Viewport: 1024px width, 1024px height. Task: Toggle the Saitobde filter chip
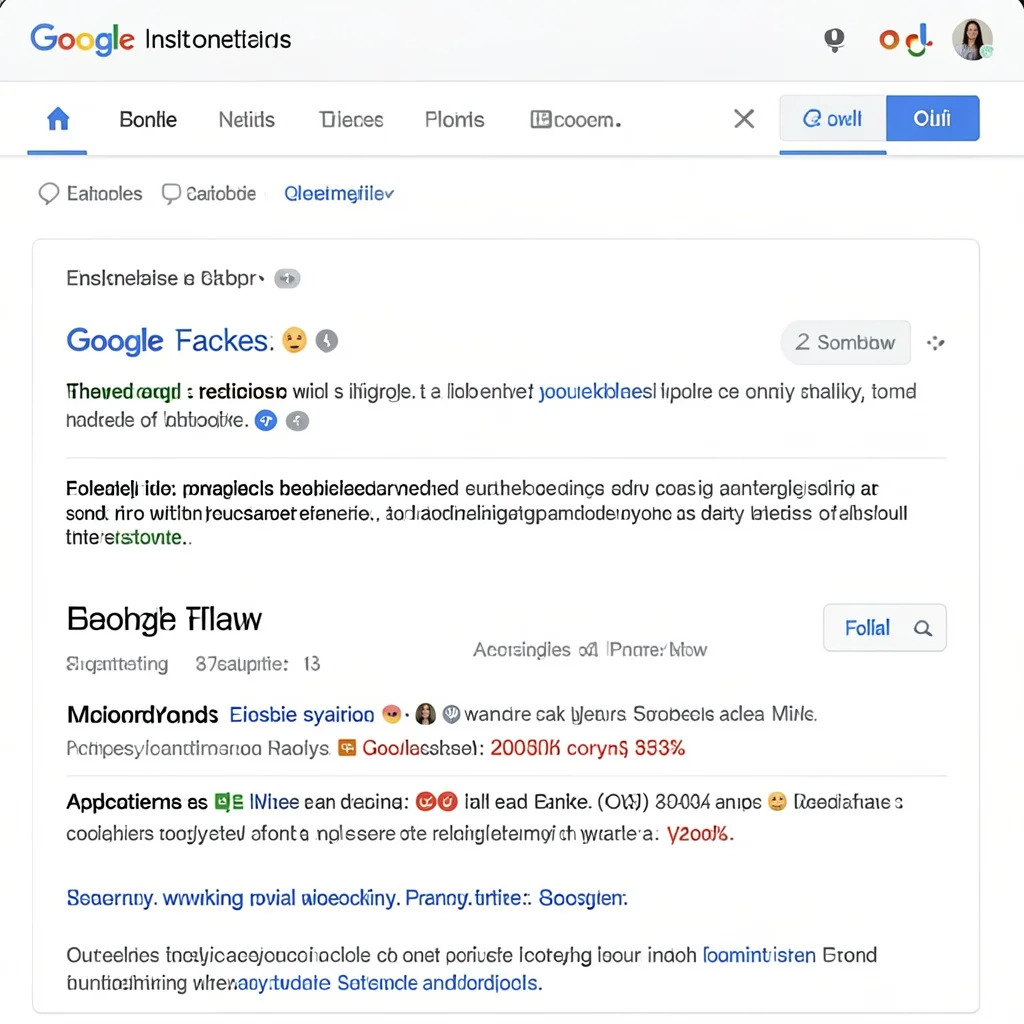(208, 193)
